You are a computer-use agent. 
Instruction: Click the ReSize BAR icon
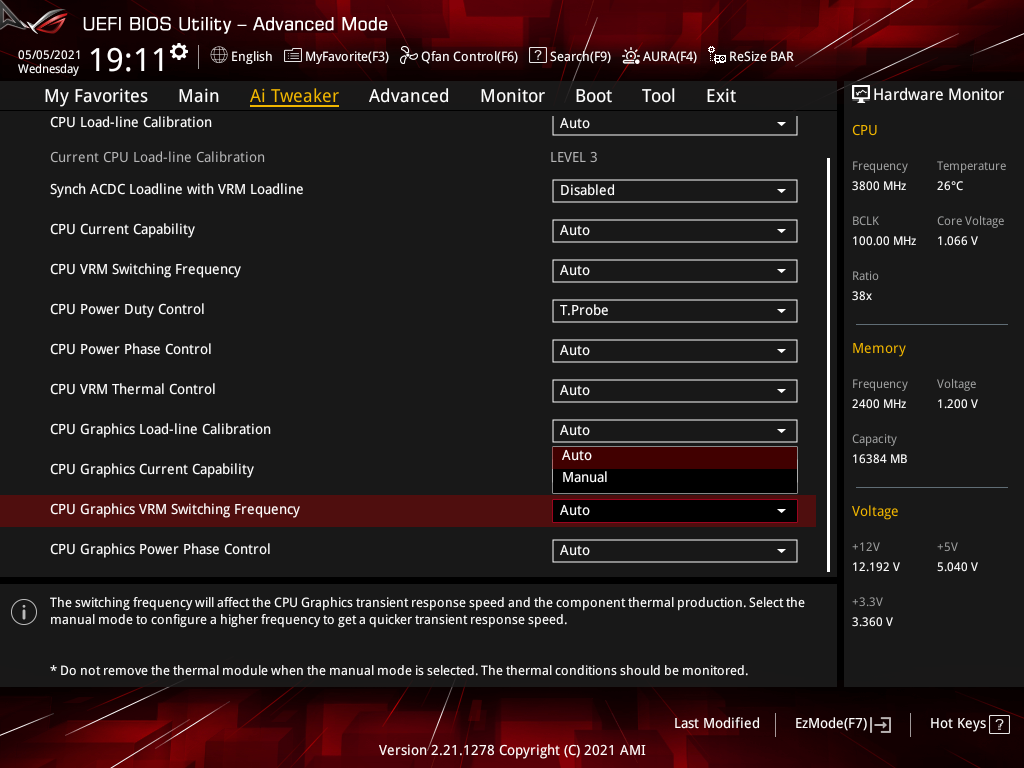[x=716, y=56]
